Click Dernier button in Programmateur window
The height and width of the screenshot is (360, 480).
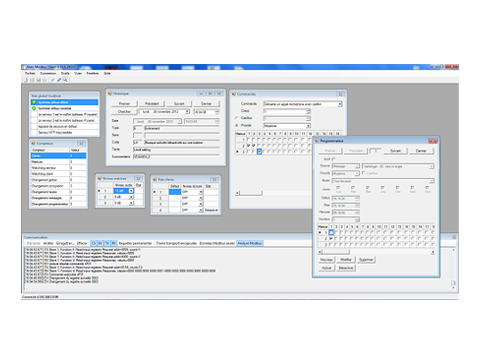[x=421, y=151]
